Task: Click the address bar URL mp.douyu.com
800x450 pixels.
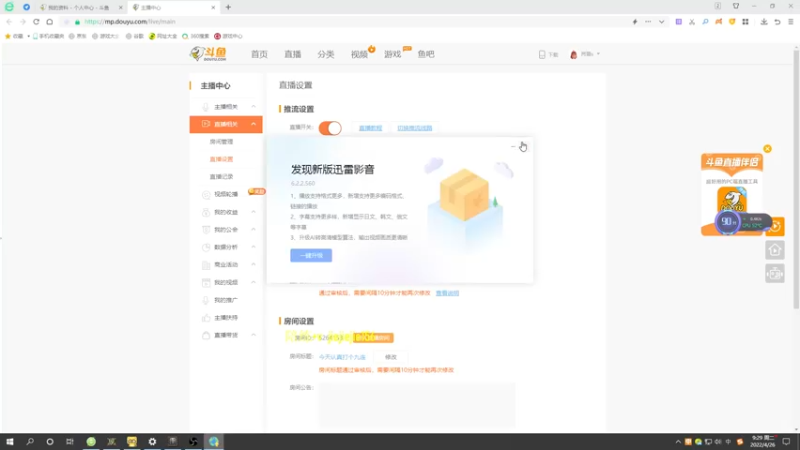Action: (130, 22)
